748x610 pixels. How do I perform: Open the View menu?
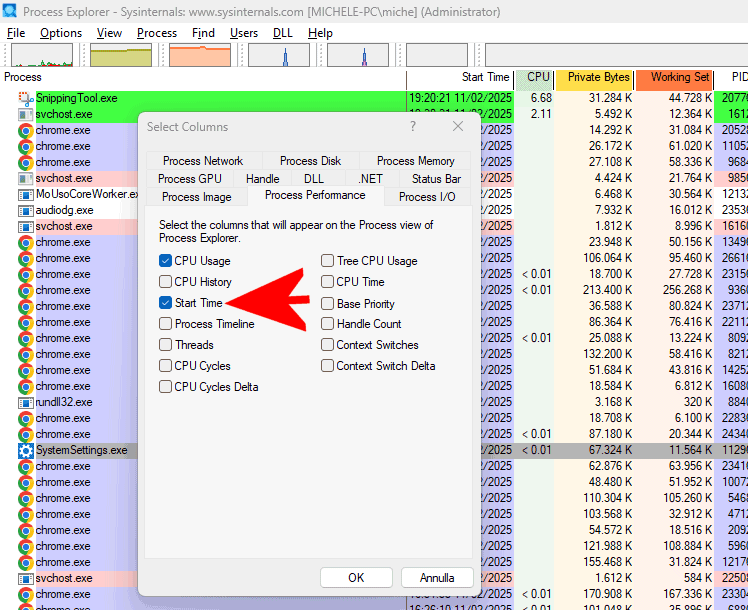click(x=109, y=33)
